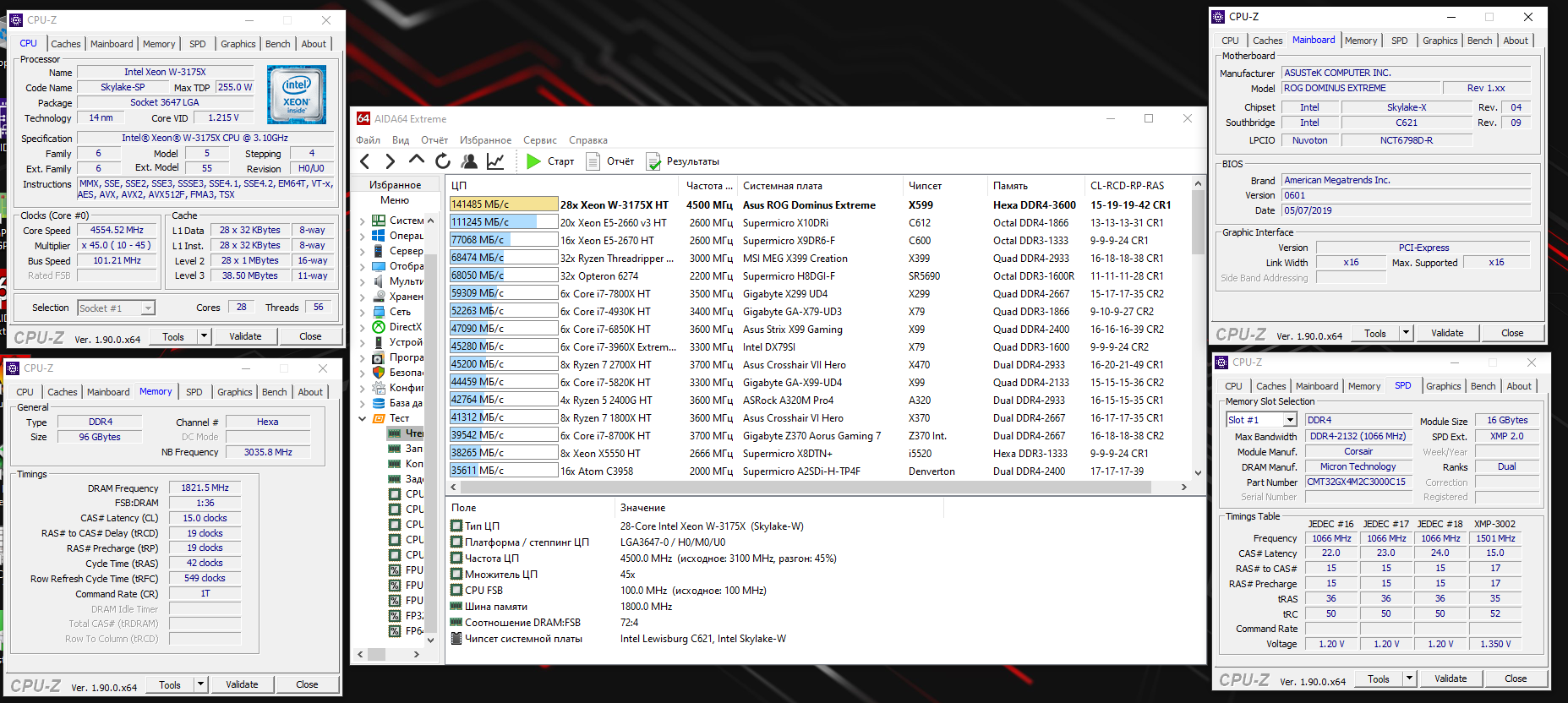Click the Intel Xeon inside logo
This screenshot has height=703, width=1568.
tap(296, 95)
